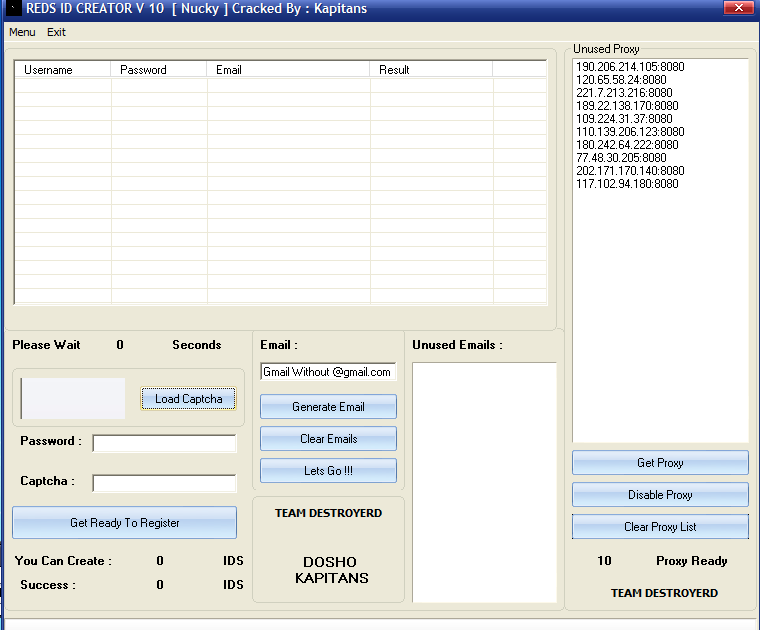This screenshot has height=630, width=760.
Task: Select proxy 77.48.30.205:8080
Action: click(x=621, y=158)
